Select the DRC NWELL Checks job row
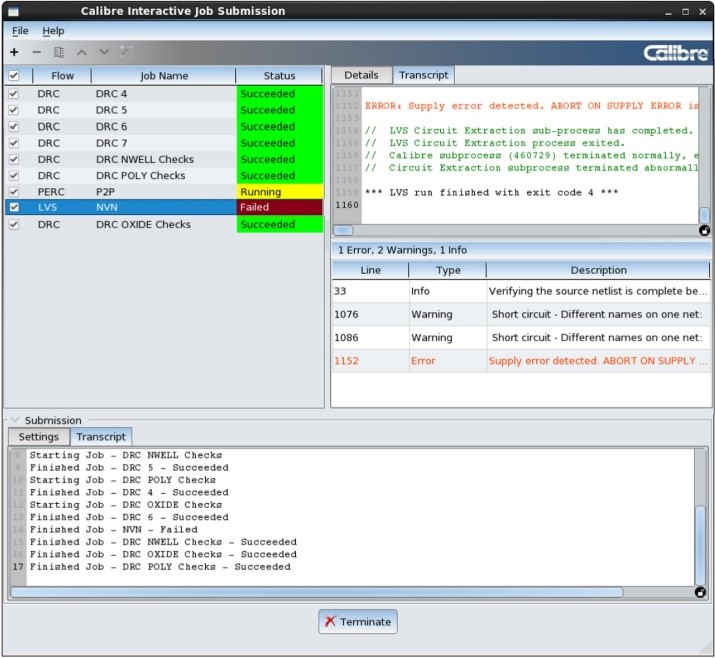The width and height of the screenshot is (715, 658). point(164,159)
